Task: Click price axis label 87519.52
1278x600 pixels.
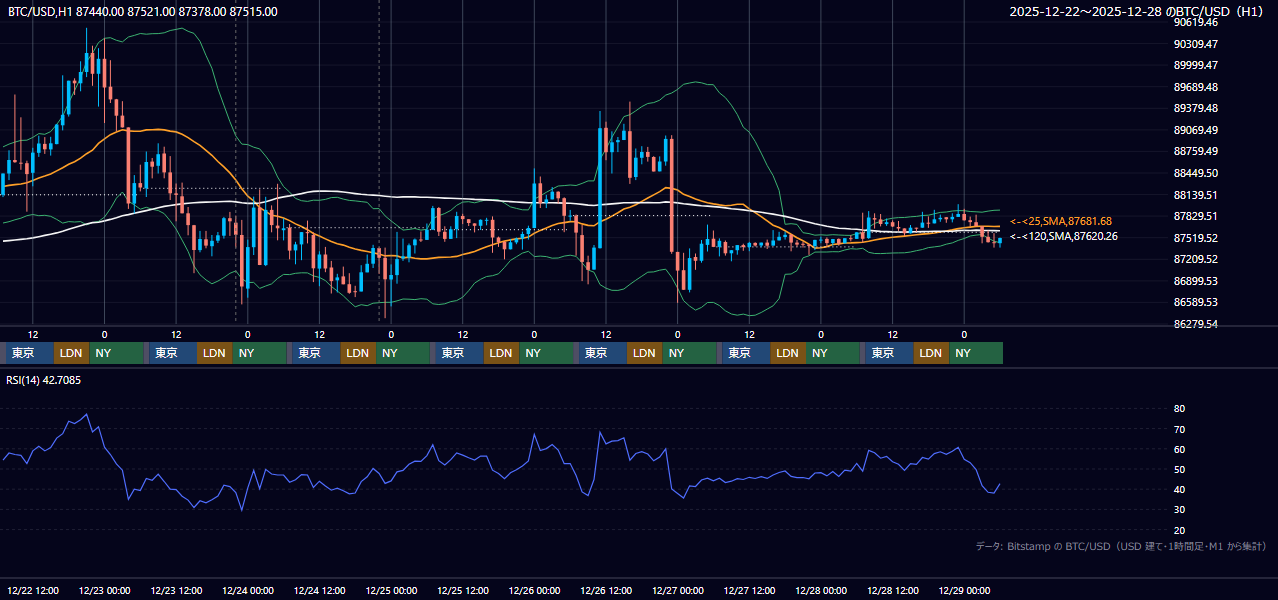Action: tap(1196, 238)
